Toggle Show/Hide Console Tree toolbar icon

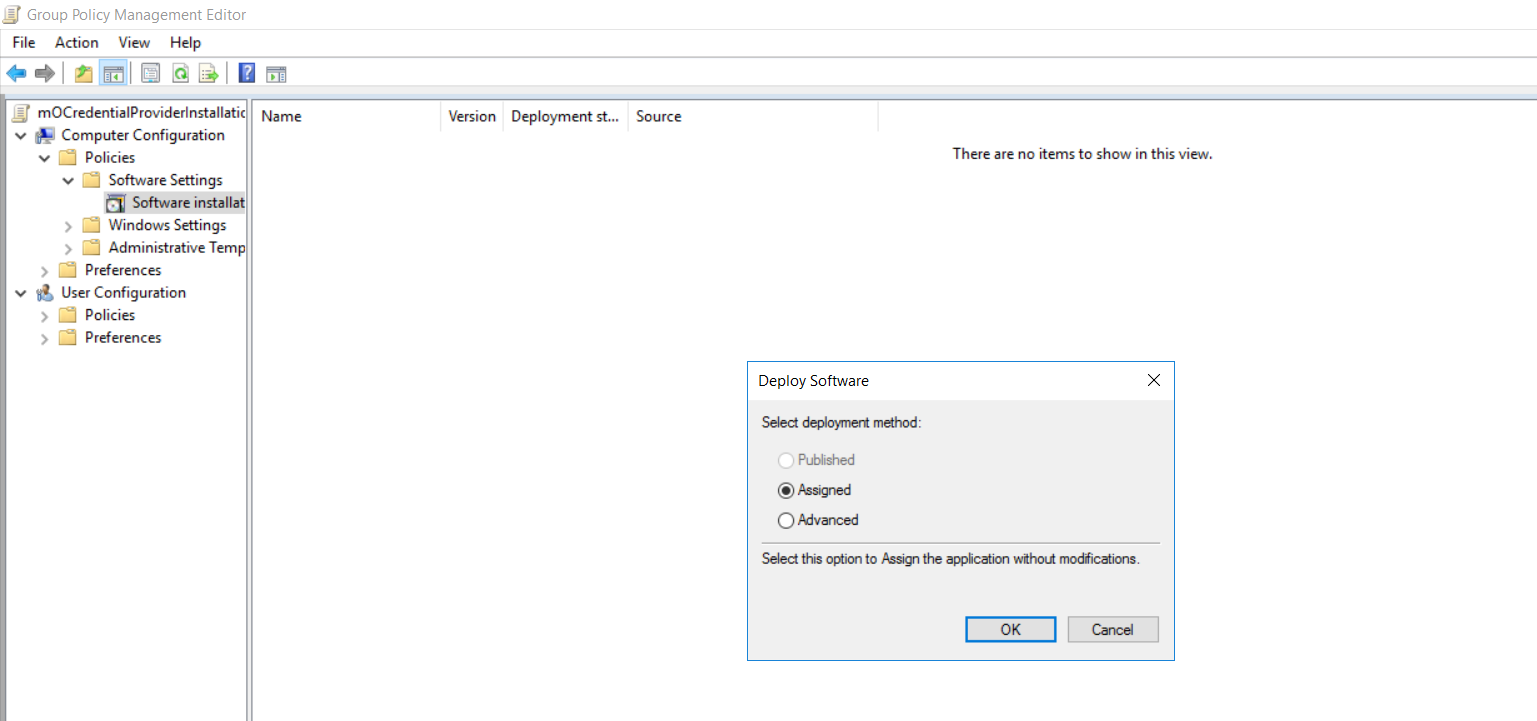pos(113,73)
